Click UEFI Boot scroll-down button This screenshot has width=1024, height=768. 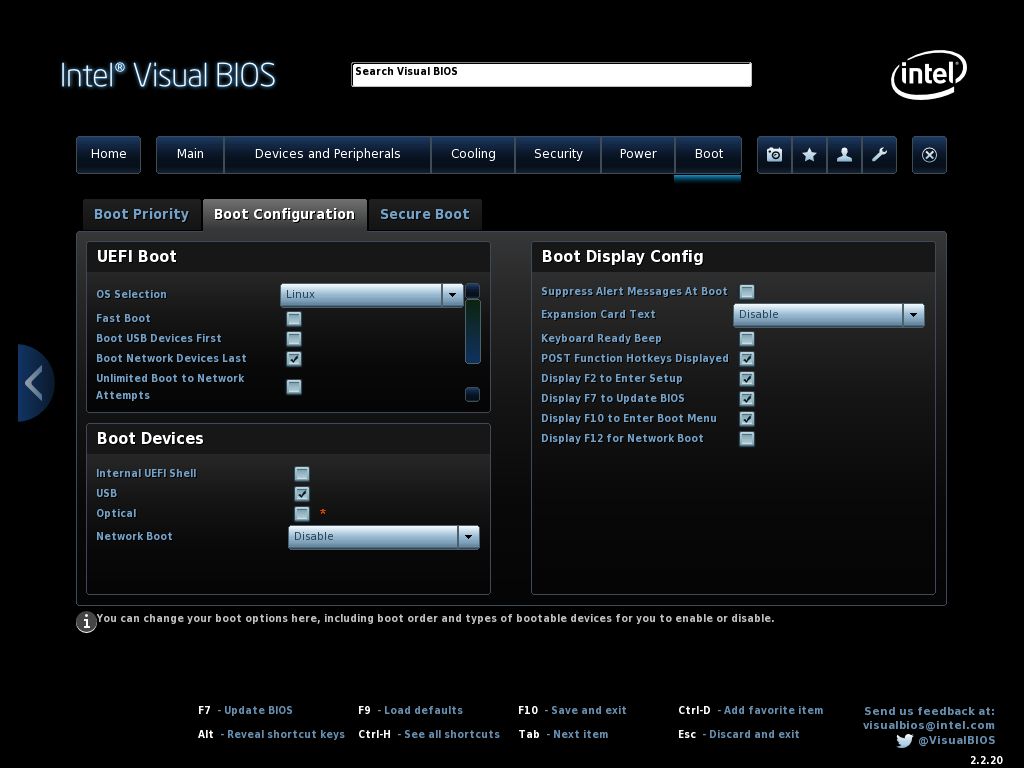click(x=472, y=394)
